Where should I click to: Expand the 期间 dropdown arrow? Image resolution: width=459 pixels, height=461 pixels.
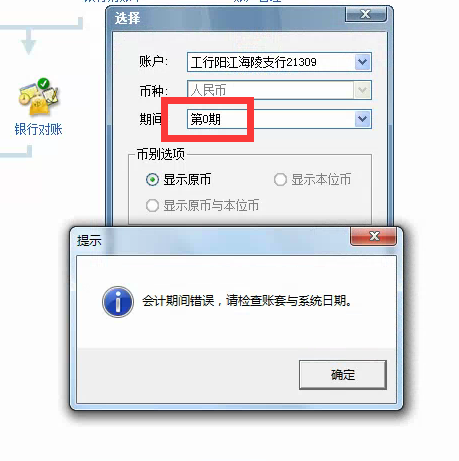pyautogui.click(x=362, y=119)
